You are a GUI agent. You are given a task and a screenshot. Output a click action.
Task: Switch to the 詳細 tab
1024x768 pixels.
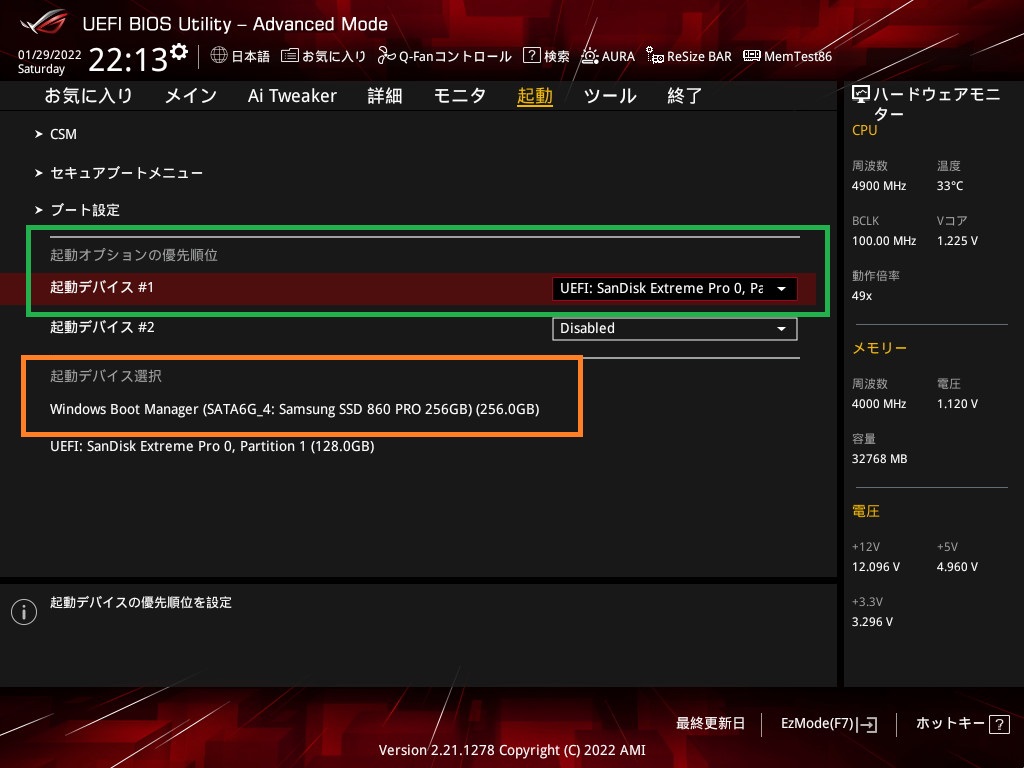[385, 96]
